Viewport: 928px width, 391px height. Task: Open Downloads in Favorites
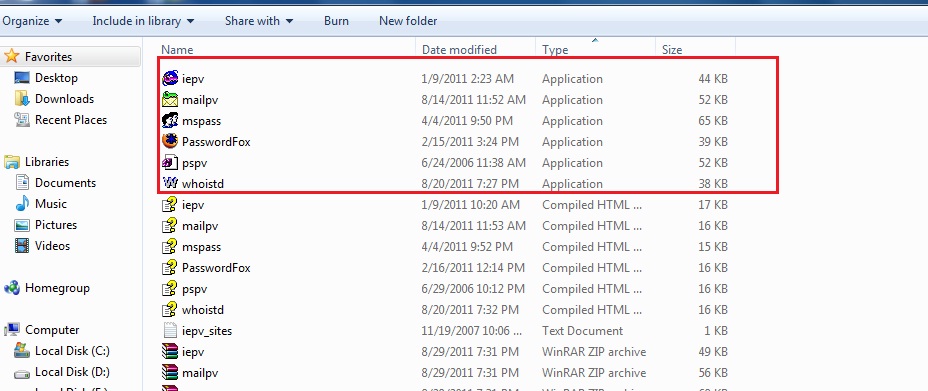pyautogui.click(x=64, y=99)
